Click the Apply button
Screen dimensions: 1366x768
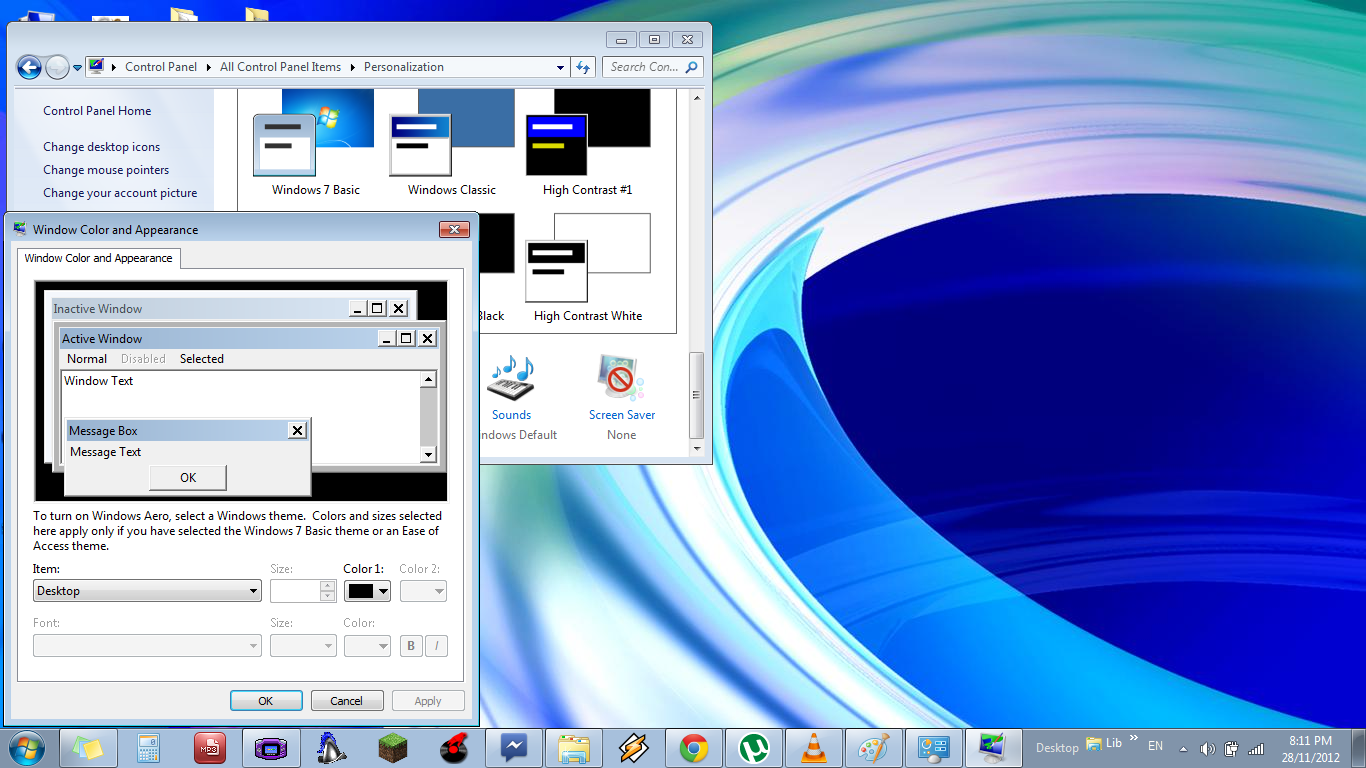click(x=428, y=701)
